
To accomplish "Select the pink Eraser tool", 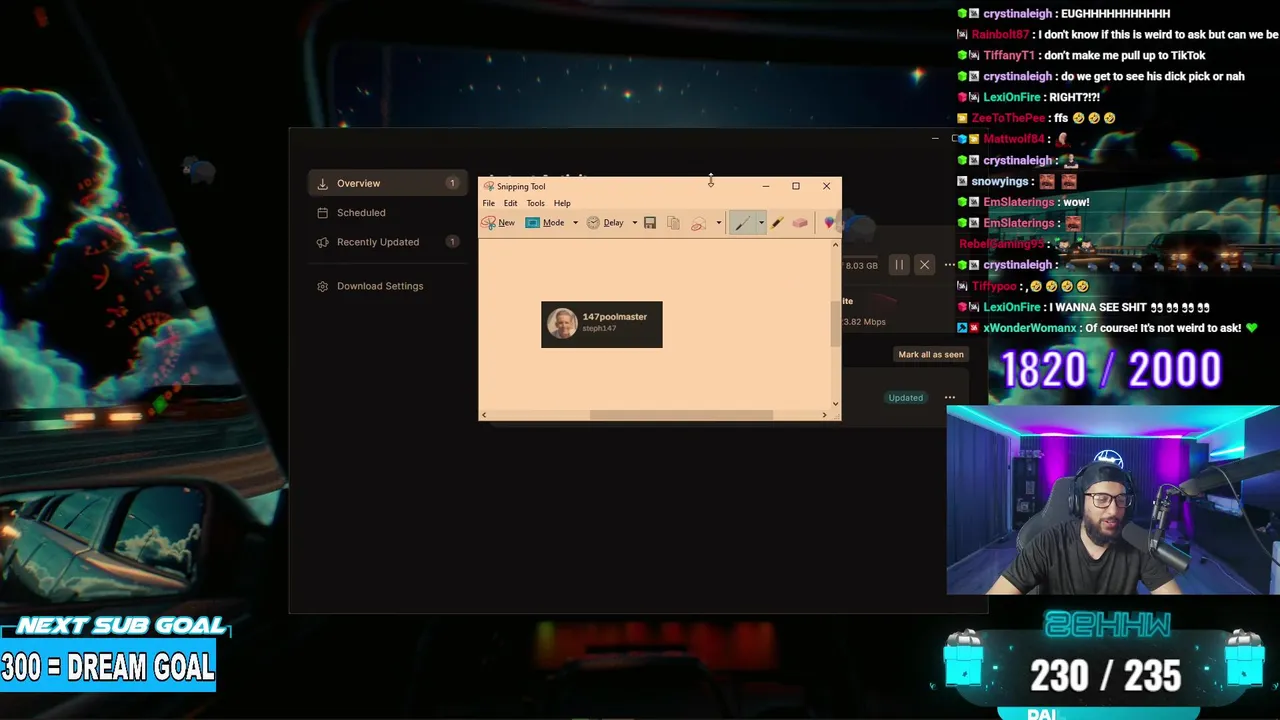I will 800,223.
